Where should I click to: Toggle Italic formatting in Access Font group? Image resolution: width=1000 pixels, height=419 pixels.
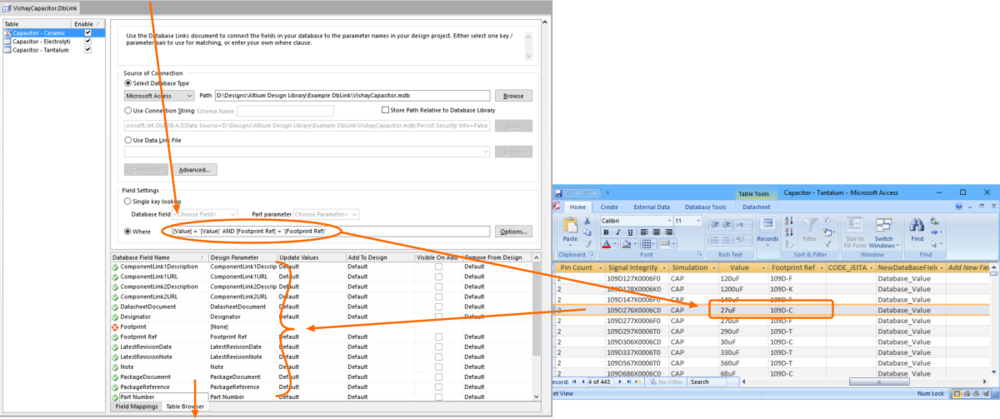click(x=618, y=232)
